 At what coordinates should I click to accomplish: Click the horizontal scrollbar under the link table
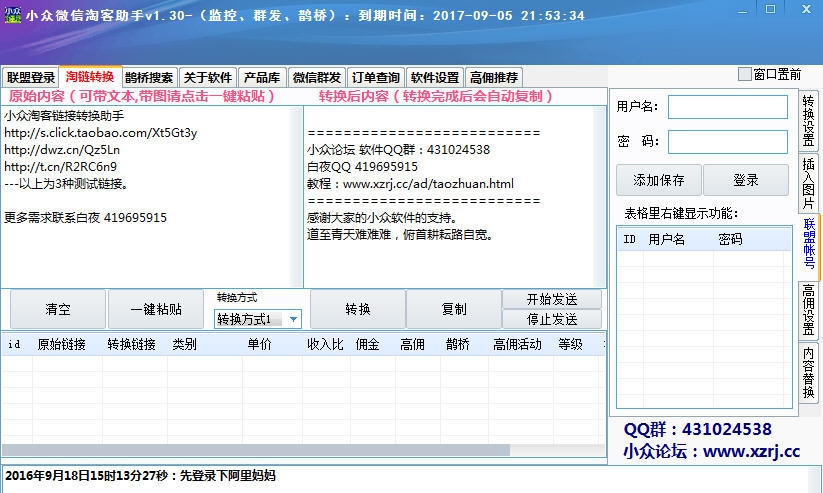click(256, 450)
